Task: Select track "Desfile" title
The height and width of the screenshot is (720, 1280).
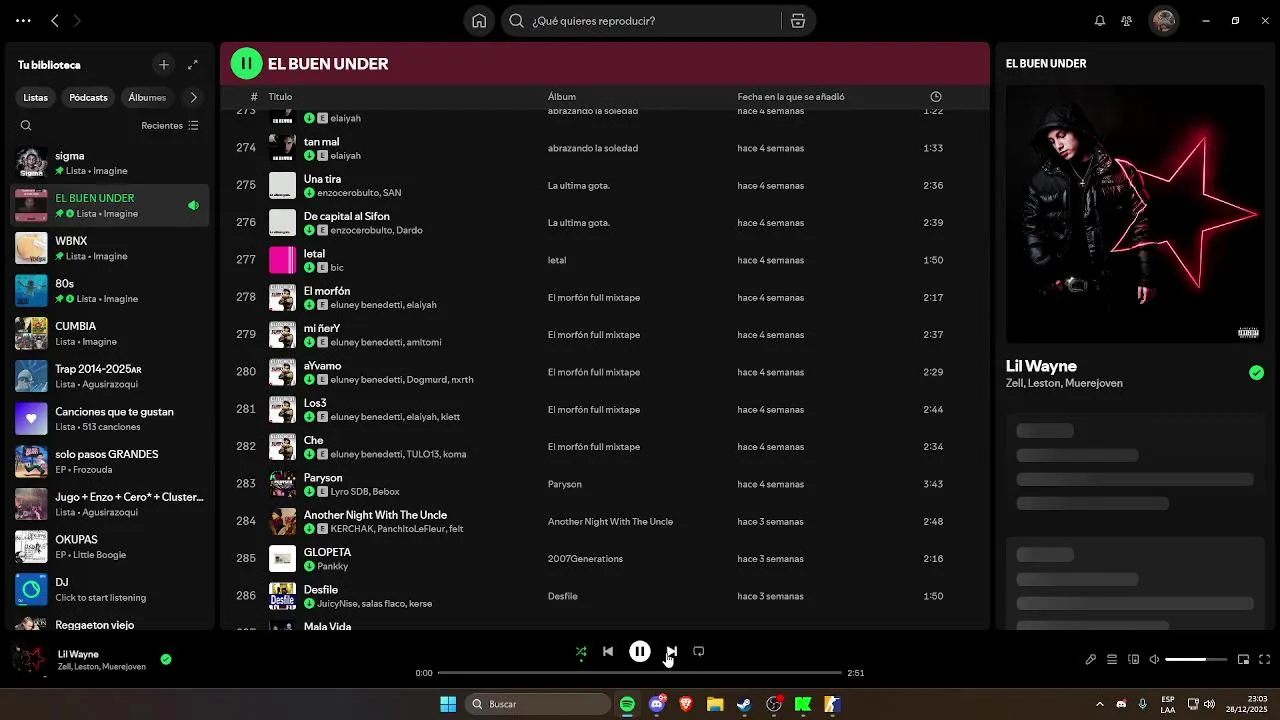Action: pyautogui.click(x=321, y=590)
